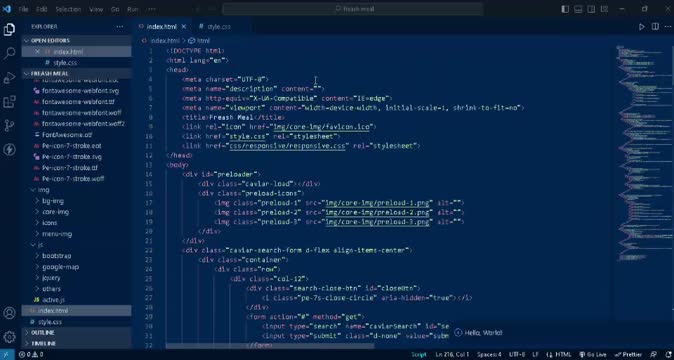Click Prettier in the status bar

(x=628, y=355)
